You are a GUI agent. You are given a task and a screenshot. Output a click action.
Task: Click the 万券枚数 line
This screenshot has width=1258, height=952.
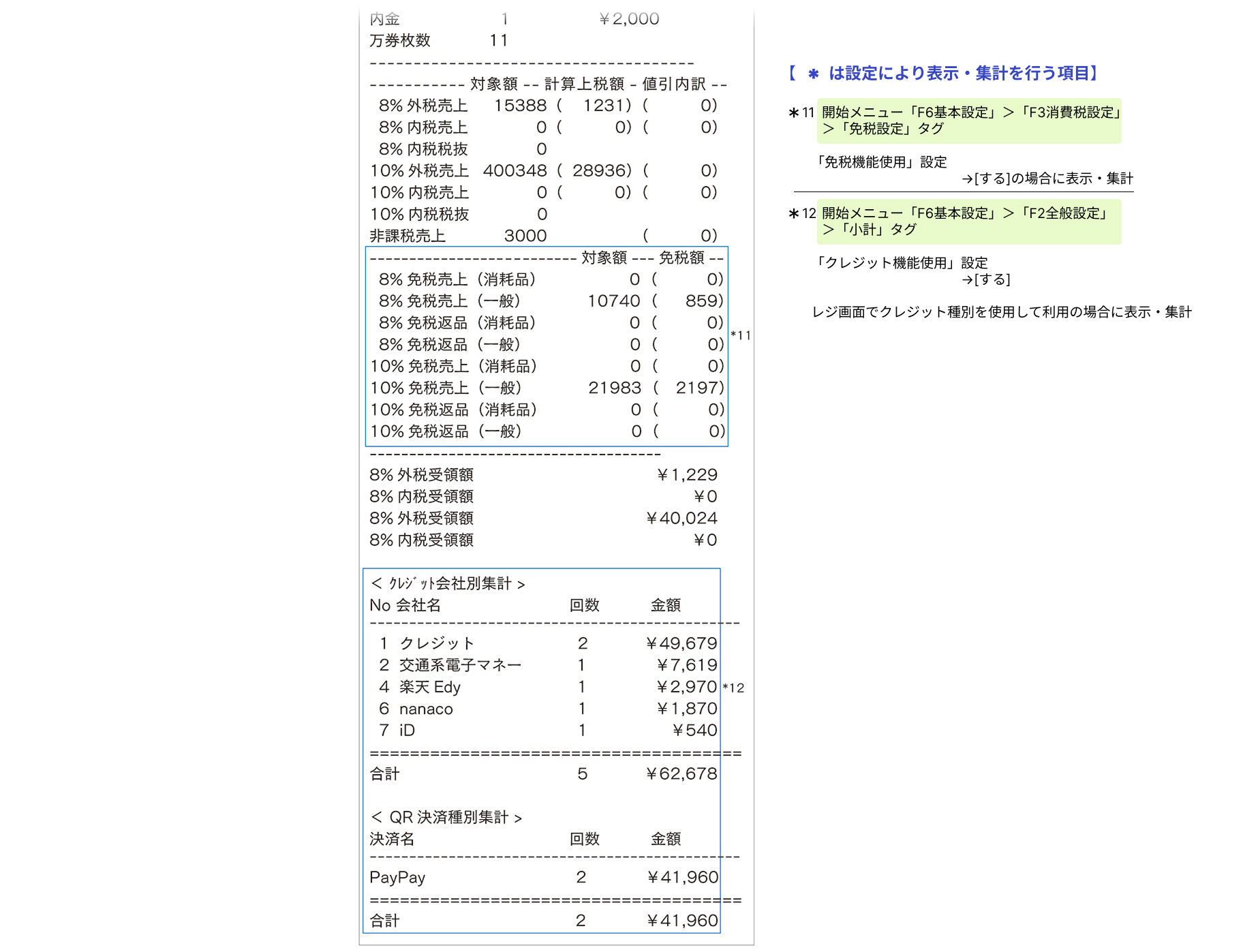point(438,41)
